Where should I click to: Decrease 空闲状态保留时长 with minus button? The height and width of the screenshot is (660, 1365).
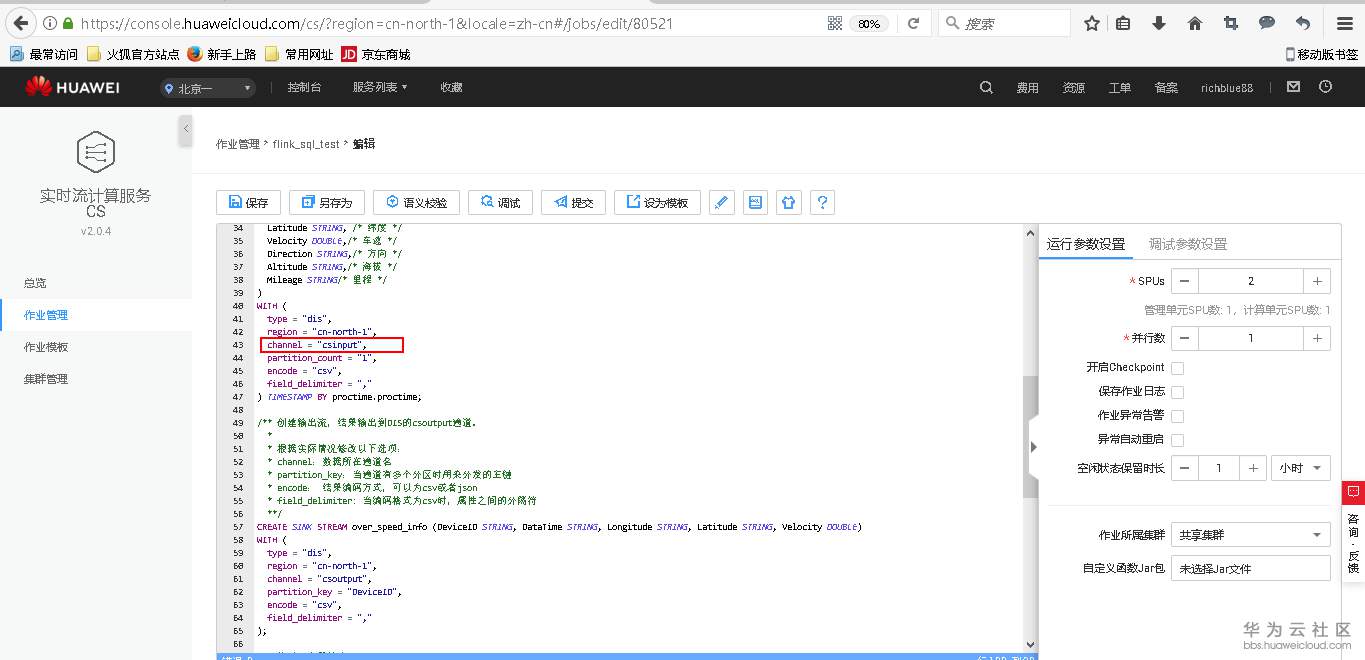coord(1184,468)
